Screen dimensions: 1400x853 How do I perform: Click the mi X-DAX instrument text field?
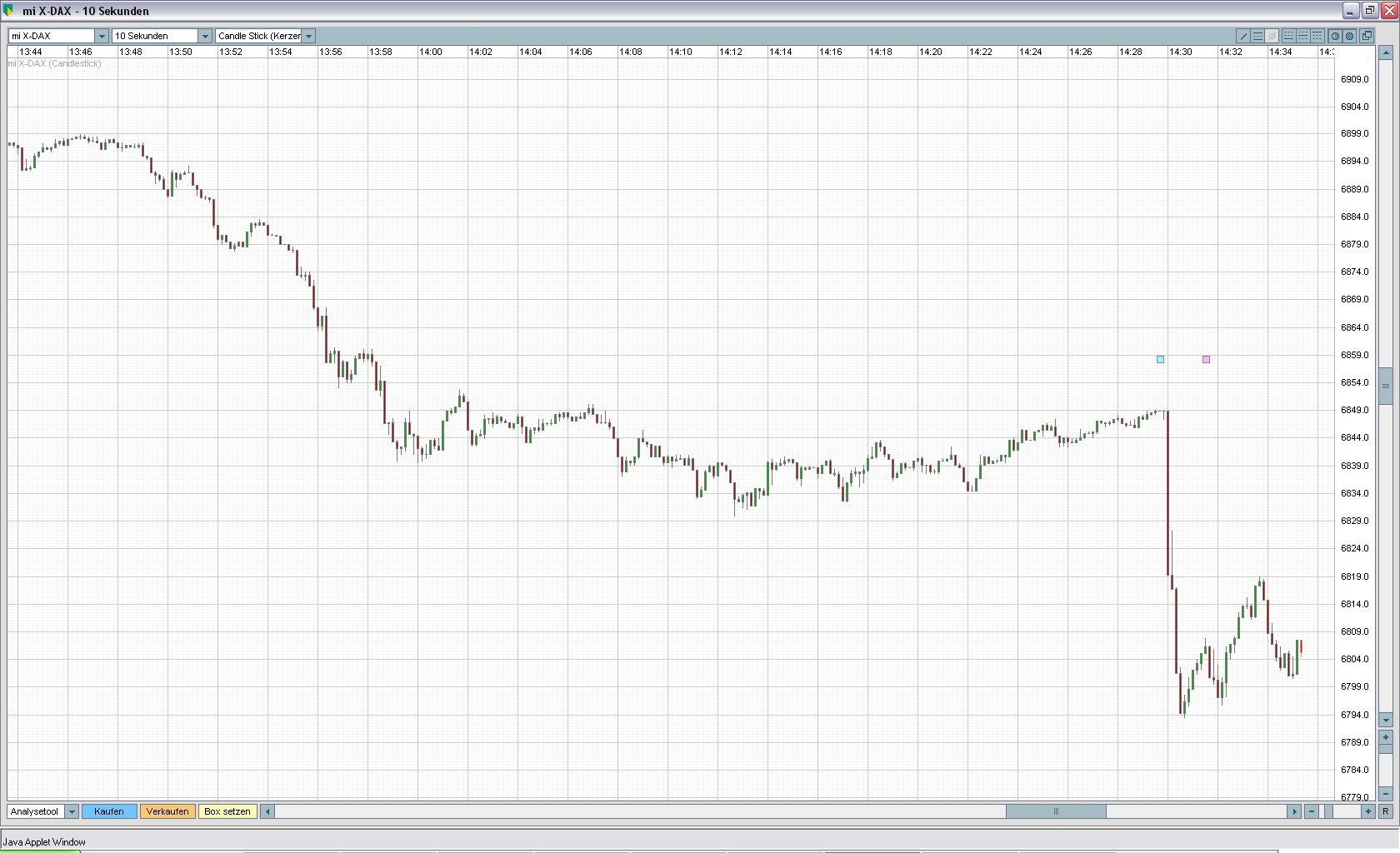(52, 36)
